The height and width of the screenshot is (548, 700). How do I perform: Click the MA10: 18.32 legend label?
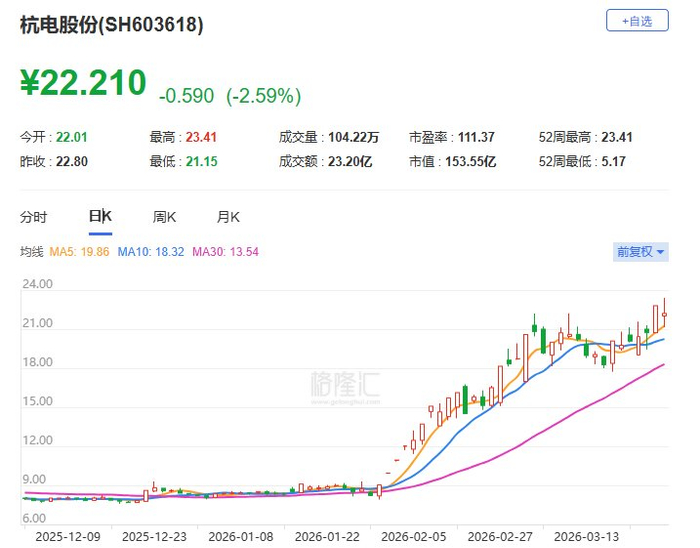coord(151,252)
